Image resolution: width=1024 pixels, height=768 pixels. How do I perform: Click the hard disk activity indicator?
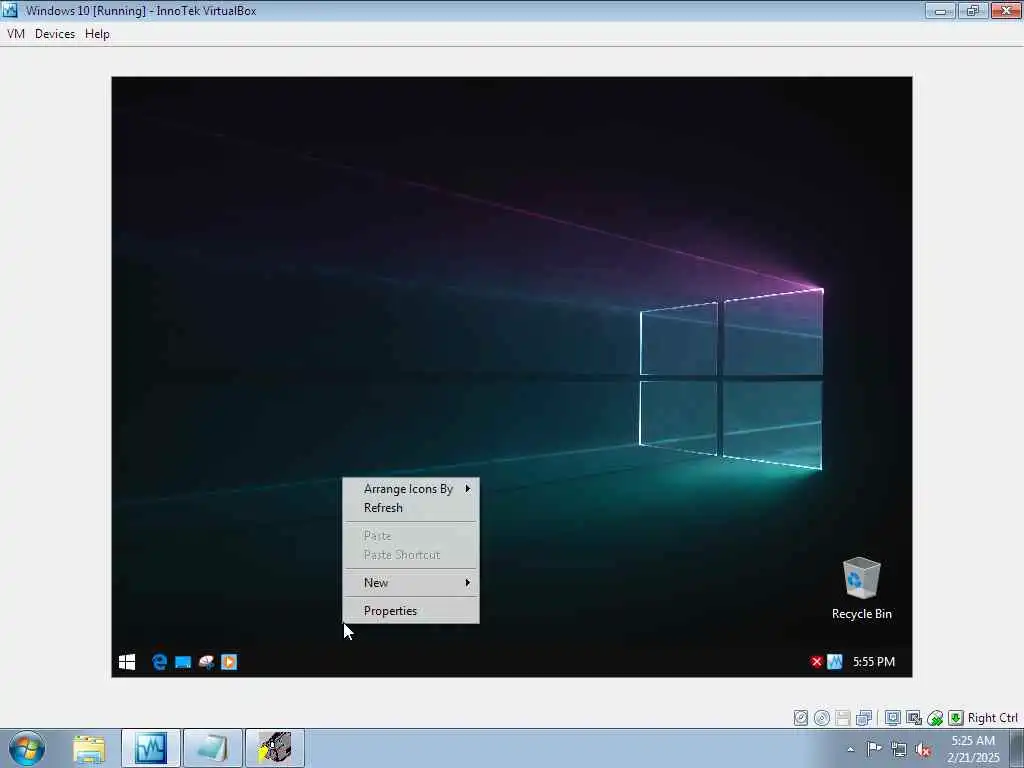pos(801,718)
